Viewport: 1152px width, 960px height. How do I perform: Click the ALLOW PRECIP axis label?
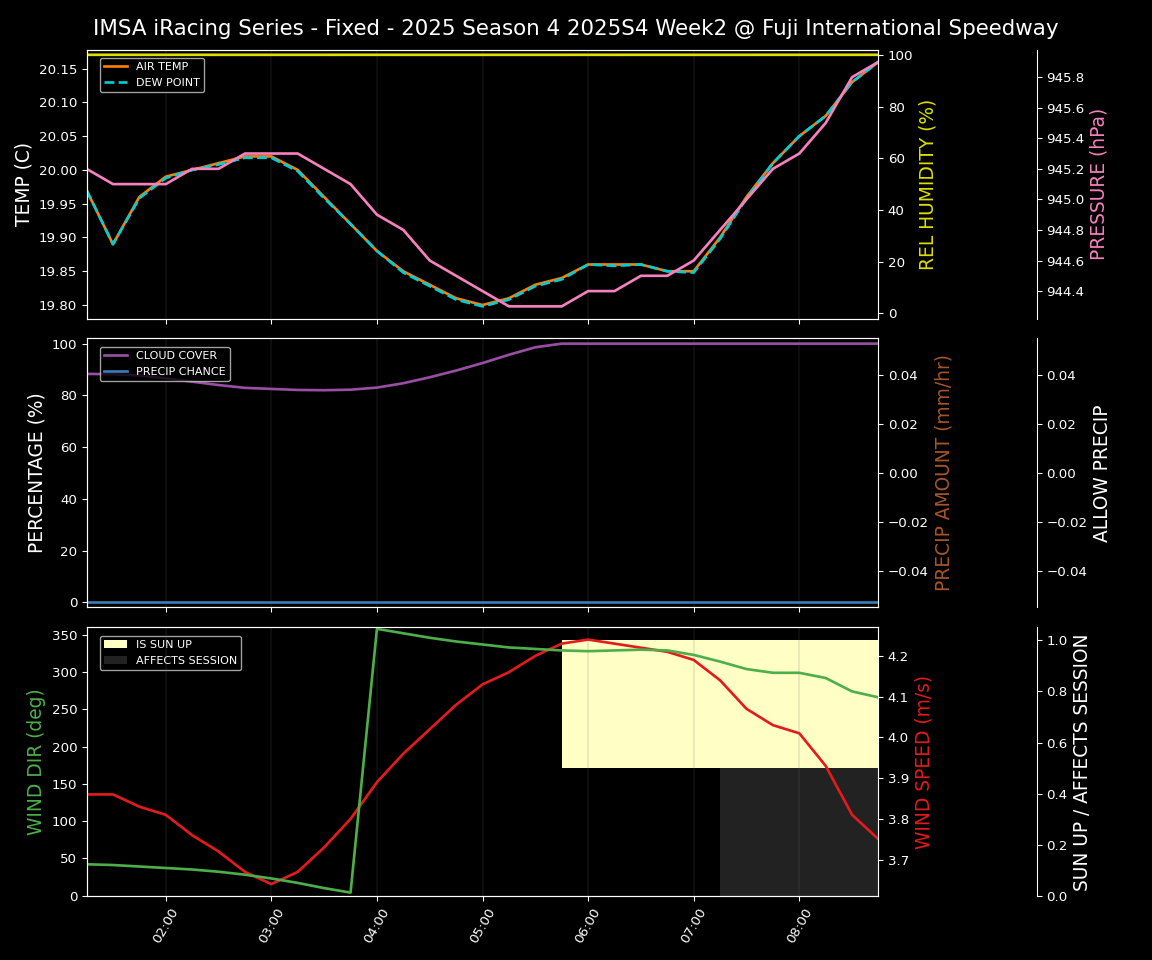1102,473
